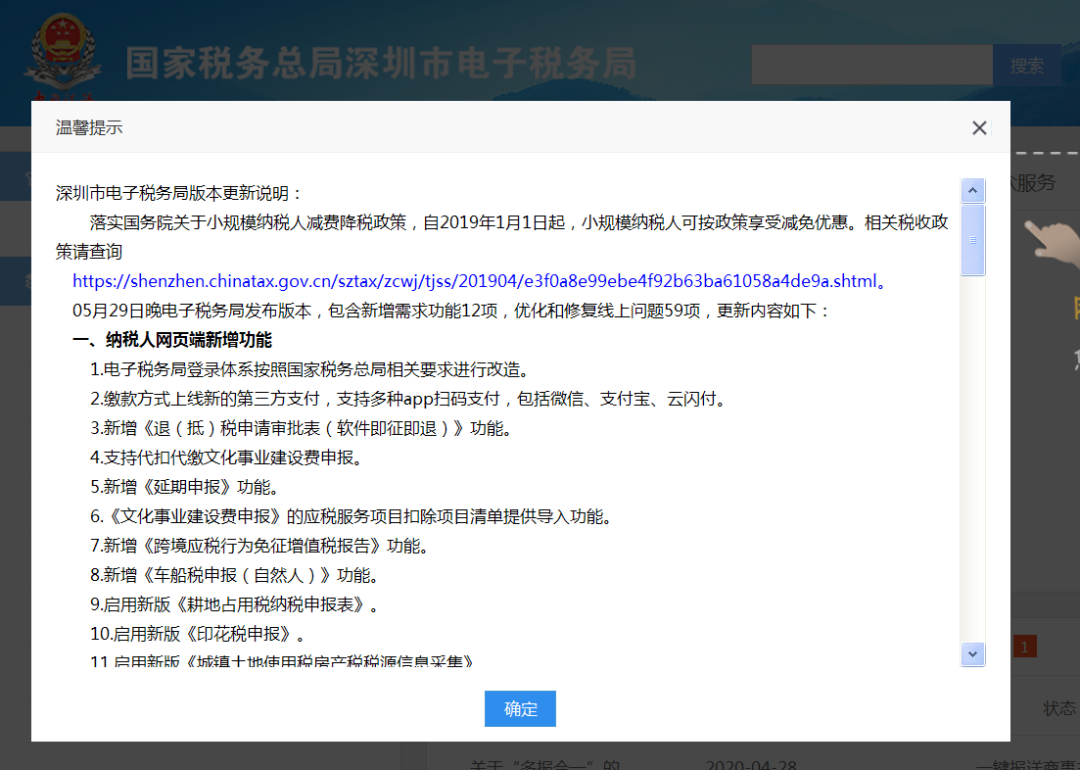Close the 温馨提示 dialog with the X
Viewport: 1080px width, 770px height.
(979, 127)
